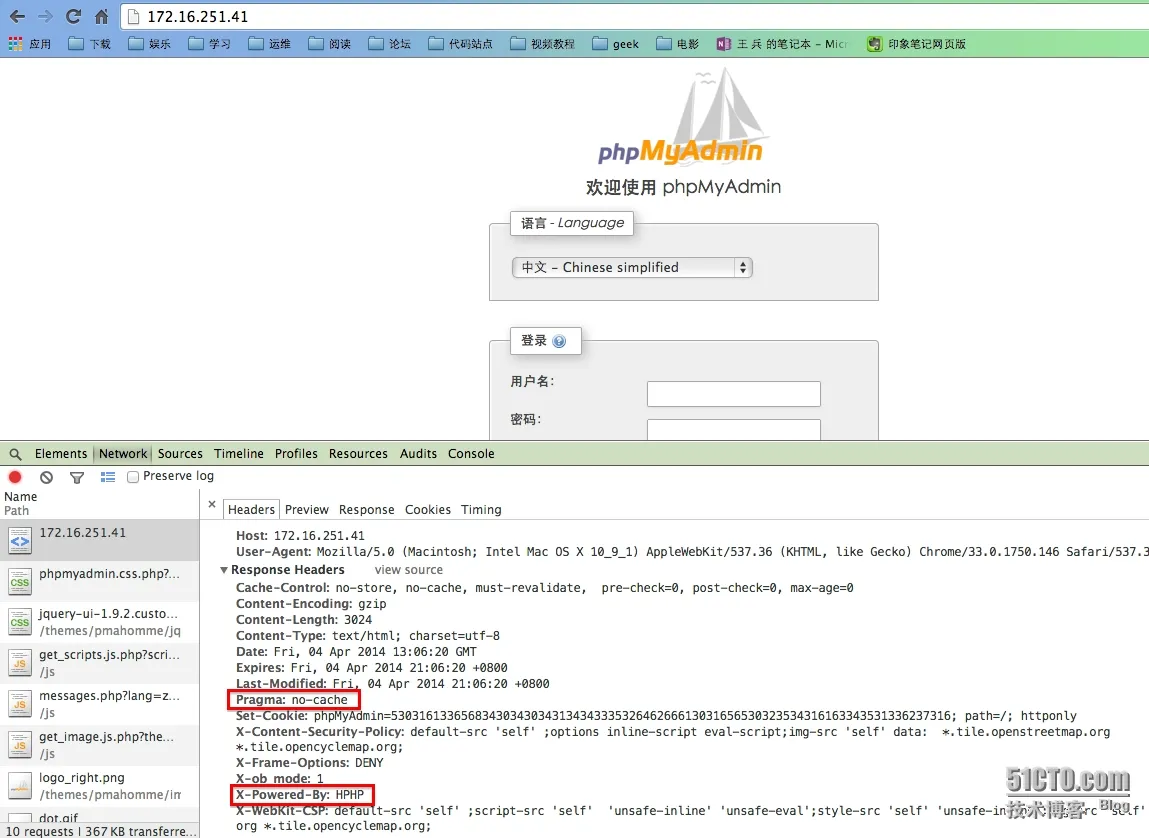Select the Headers detail tab

251,510
